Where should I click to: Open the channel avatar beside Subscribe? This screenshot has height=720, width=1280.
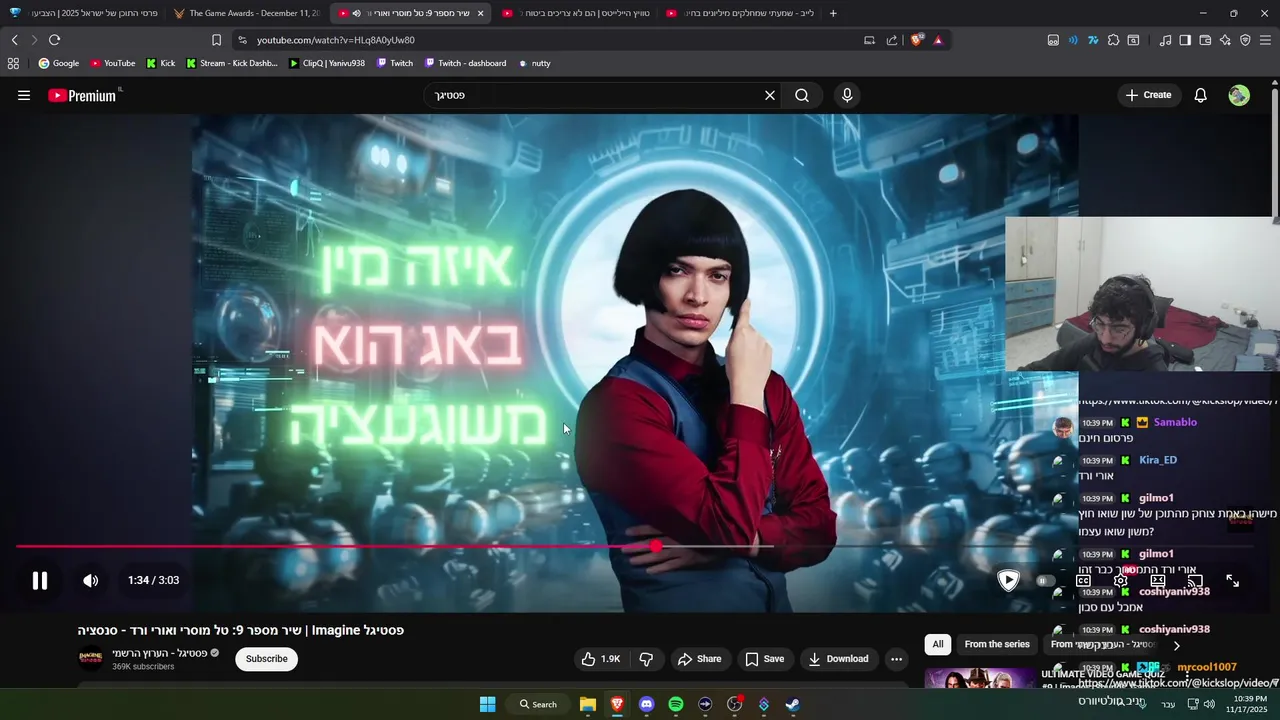tap(91, 658)
